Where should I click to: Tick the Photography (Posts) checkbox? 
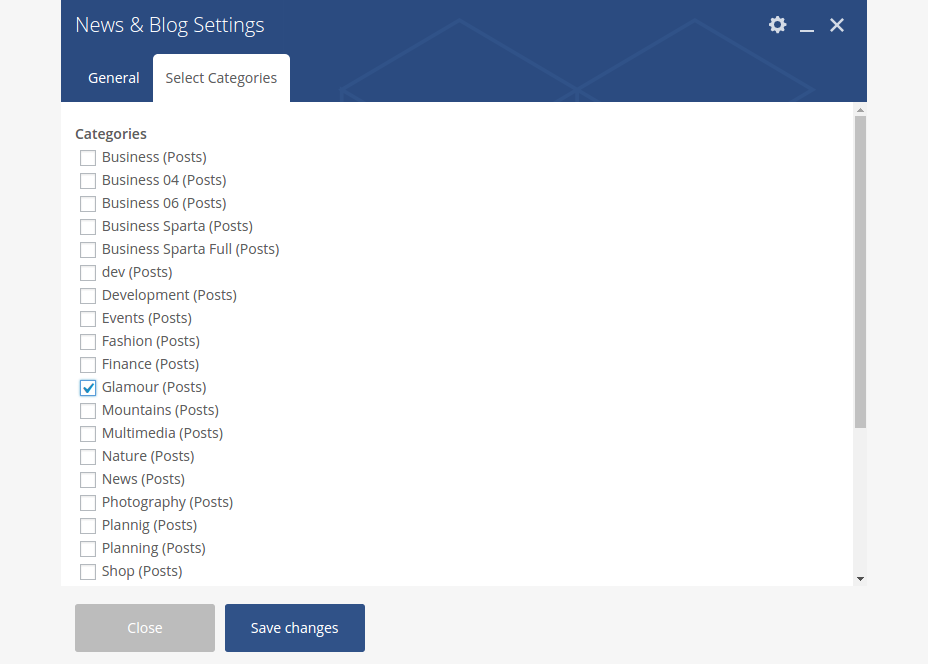[x=88, y=503]
